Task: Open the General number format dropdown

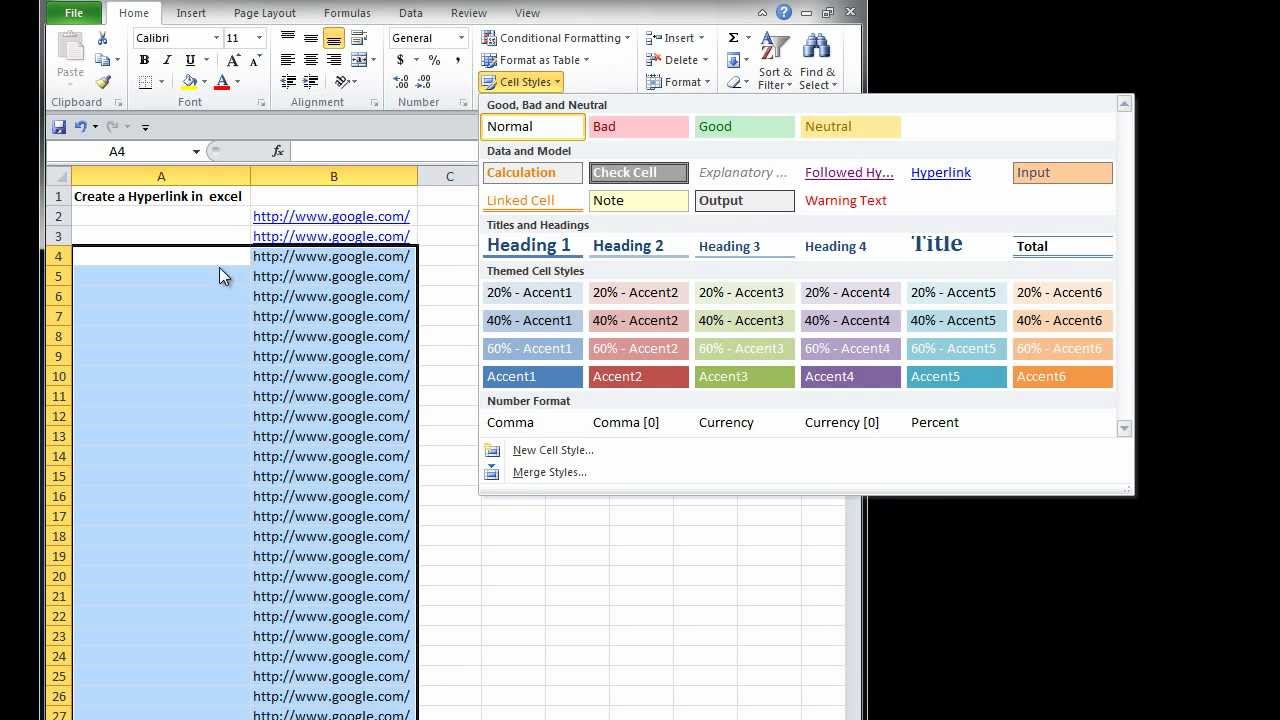Action: (x=461, y=38)
